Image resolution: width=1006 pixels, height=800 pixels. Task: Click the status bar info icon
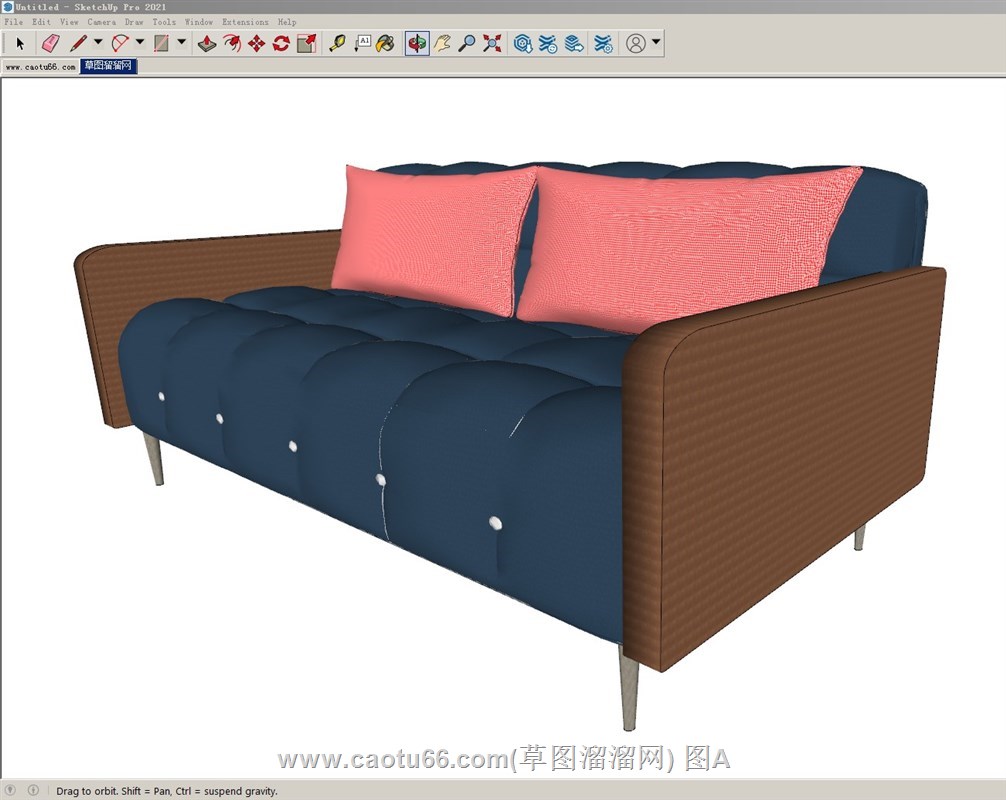(33, 790)
